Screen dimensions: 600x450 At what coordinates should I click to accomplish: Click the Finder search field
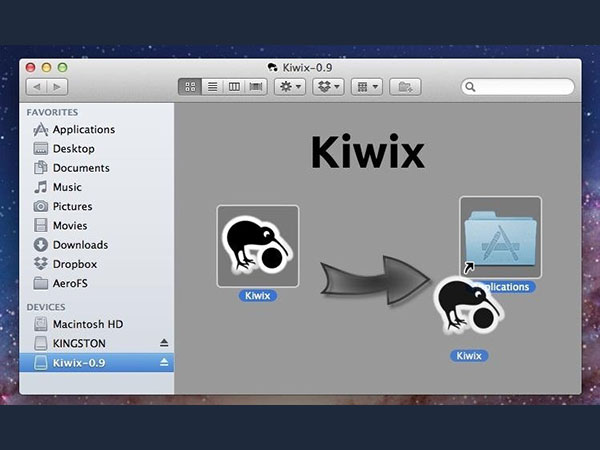click(x=518, y=87)
